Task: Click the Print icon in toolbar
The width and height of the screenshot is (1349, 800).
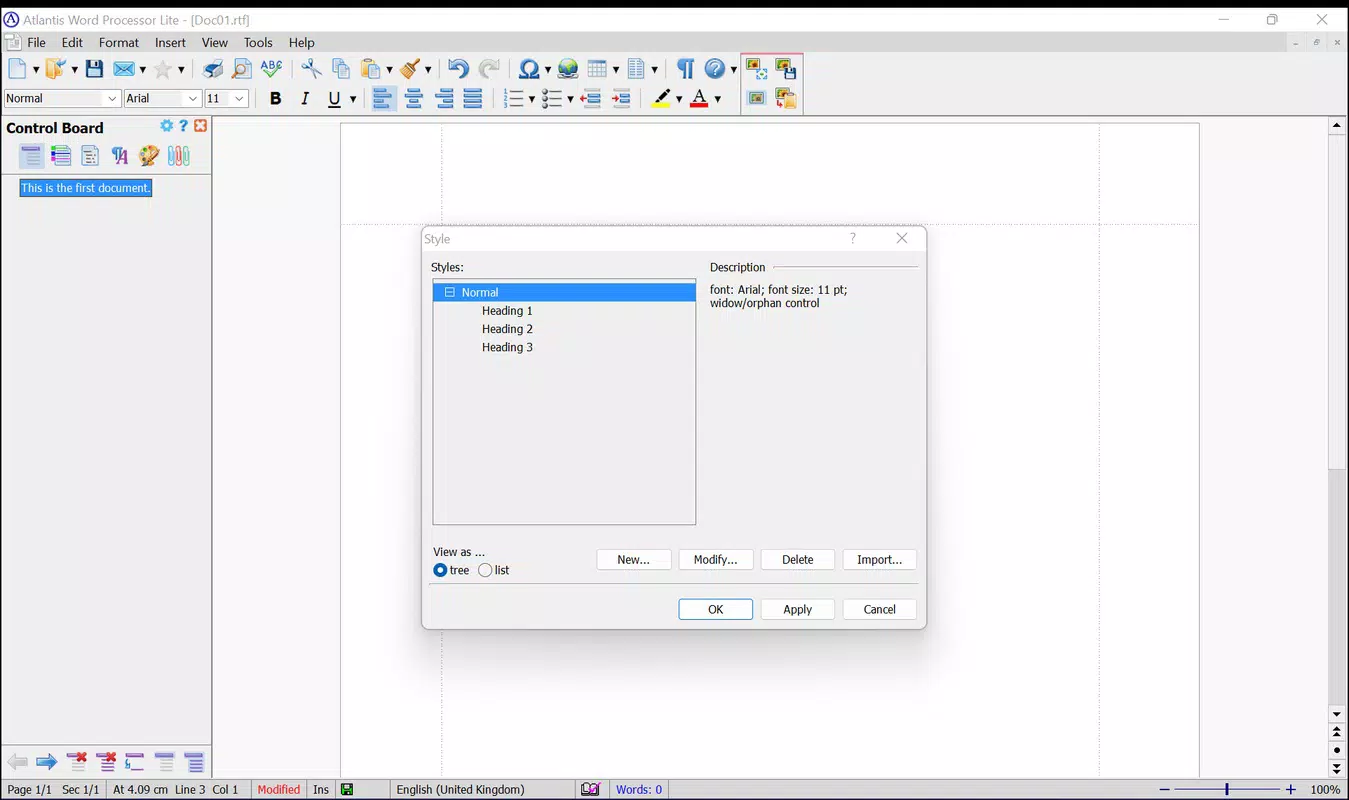Action: pyautogui.click(x=213, y=69)
